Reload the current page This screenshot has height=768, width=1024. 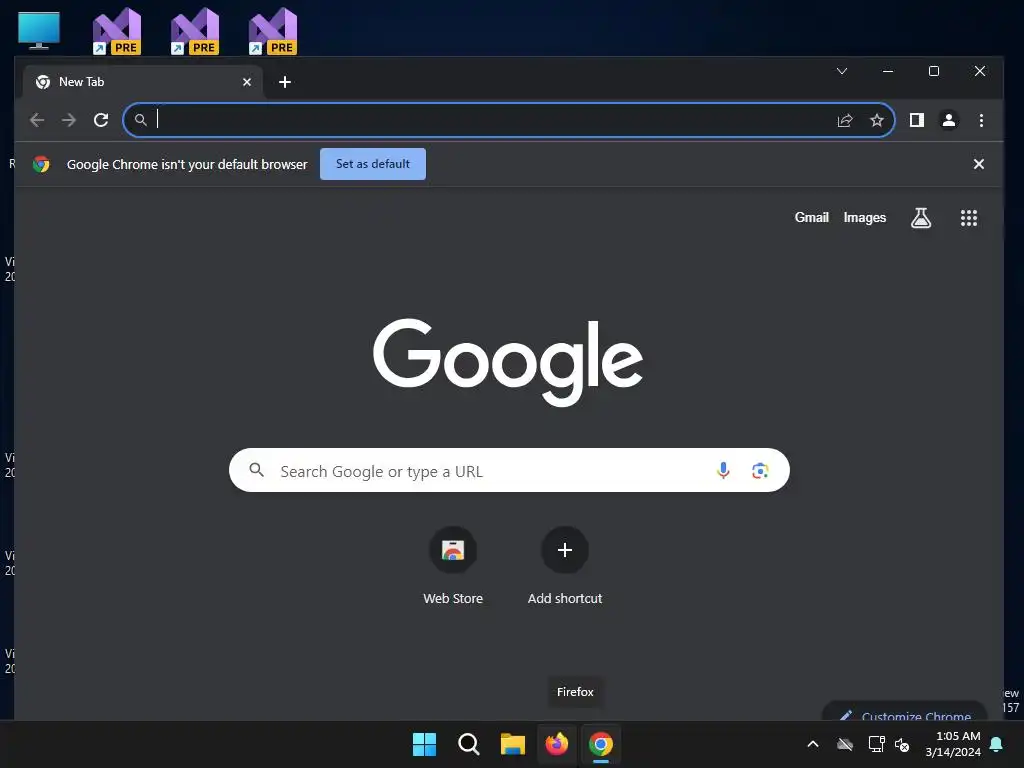[101, 120]
